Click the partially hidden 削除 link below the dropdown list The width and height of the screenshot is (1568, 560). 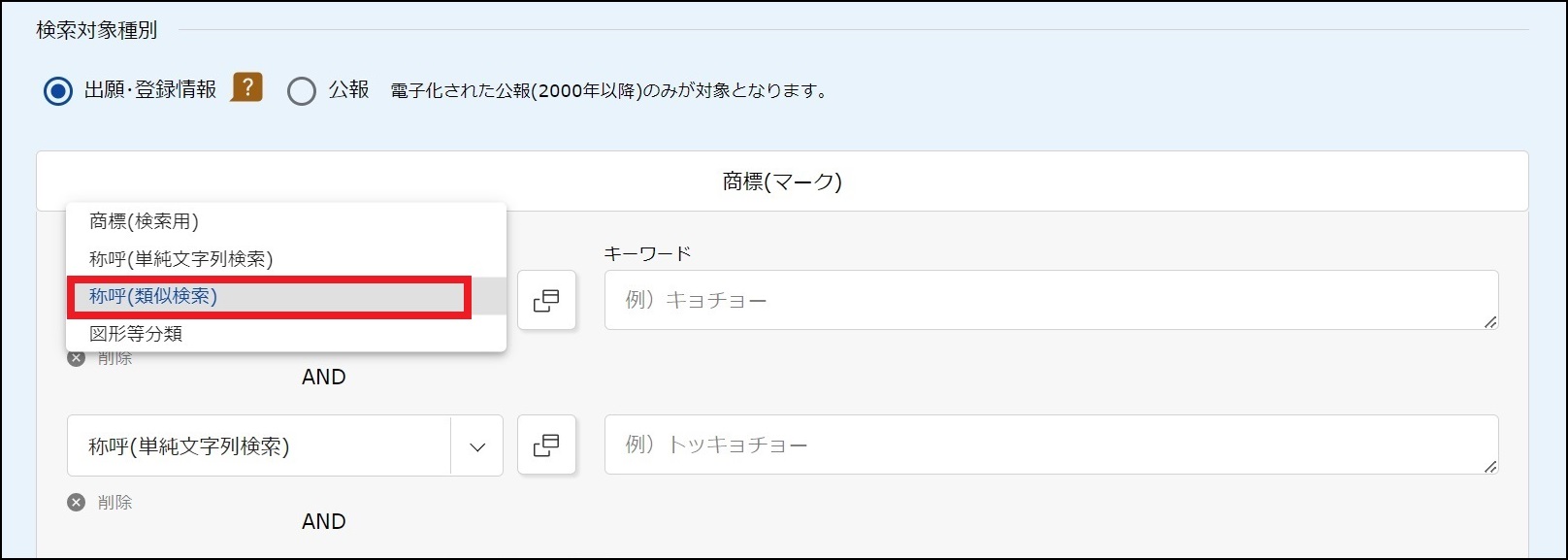114,359
